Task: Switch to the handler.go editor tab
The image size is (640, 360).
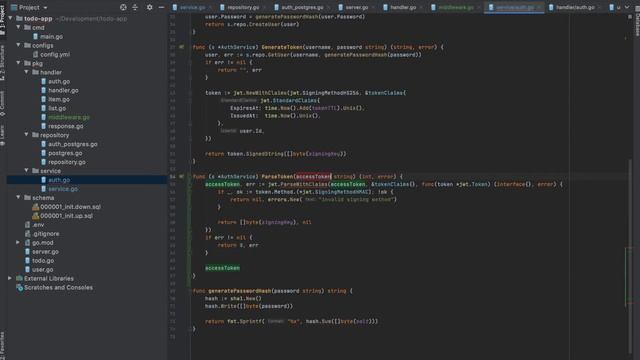Action: pos(403,7)
